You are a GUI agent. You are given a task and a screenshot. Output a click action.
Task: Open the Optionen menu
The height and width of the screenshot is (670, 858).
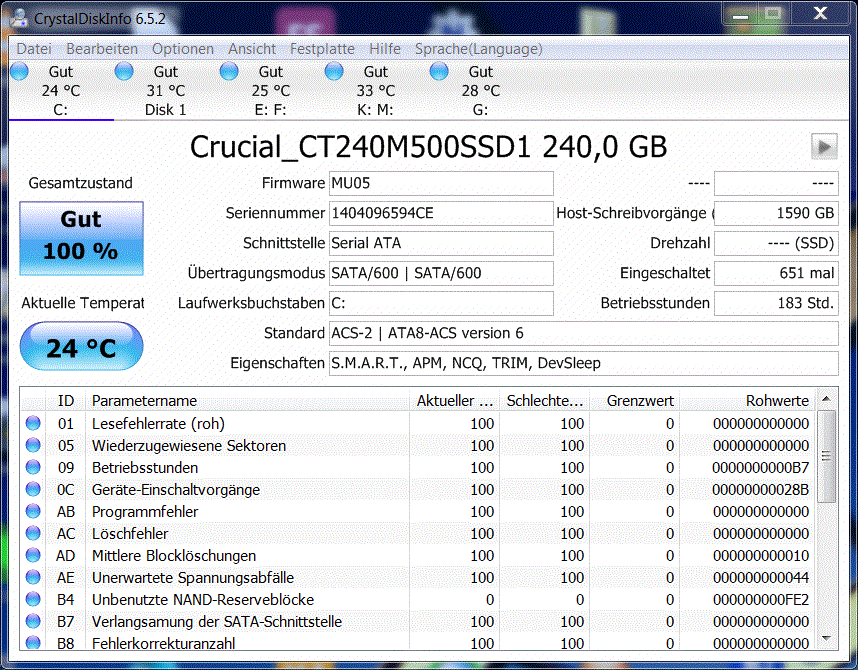pyautogui.click(x=183, y=49)
